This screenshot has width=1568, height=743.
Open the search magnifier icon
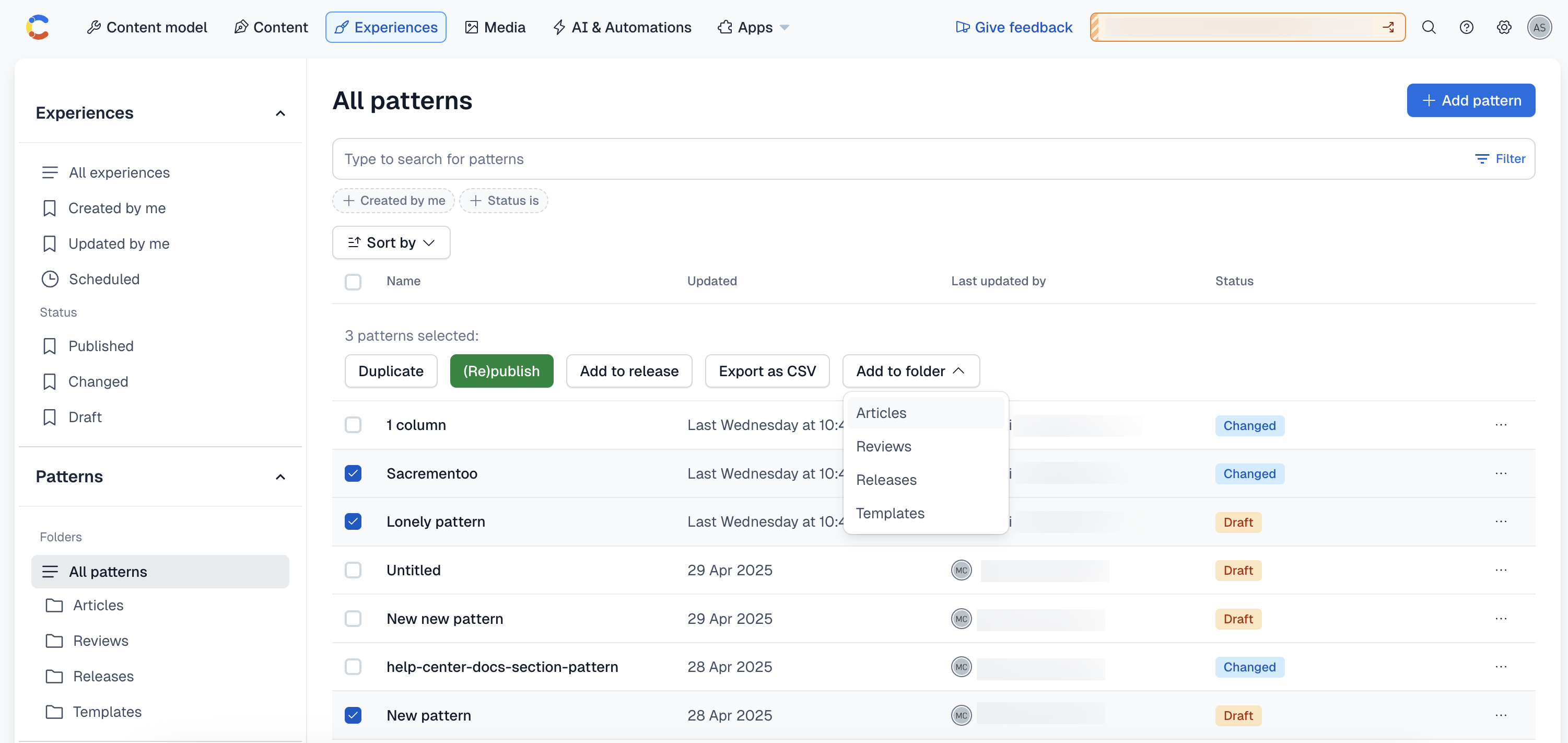point(1428,27)
